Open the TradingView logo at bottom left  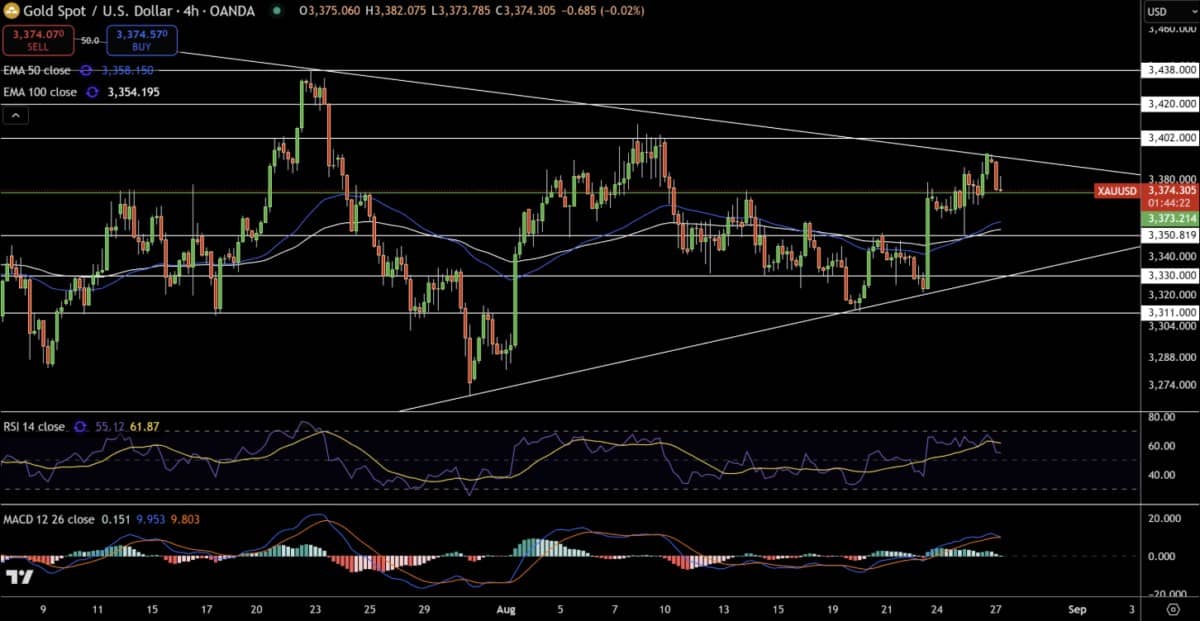(x=18, y=578)
